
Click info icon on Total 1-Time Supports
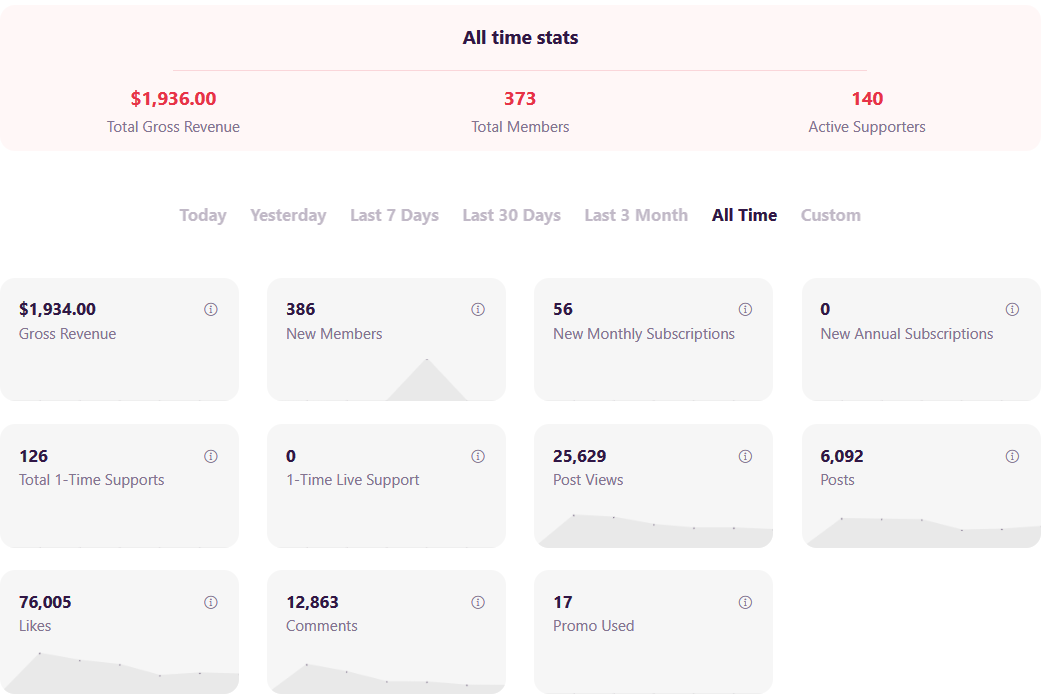coord(210,456)
